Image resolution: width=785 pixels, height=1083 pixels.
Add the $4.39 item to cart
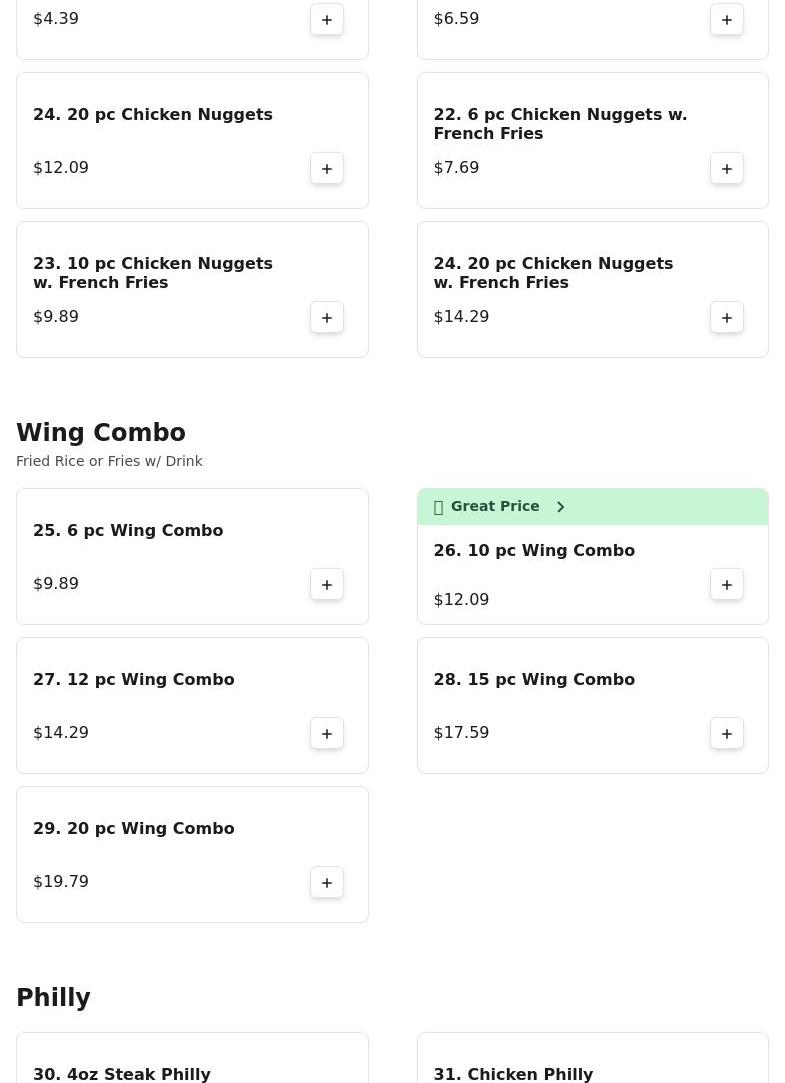[327, 19]
